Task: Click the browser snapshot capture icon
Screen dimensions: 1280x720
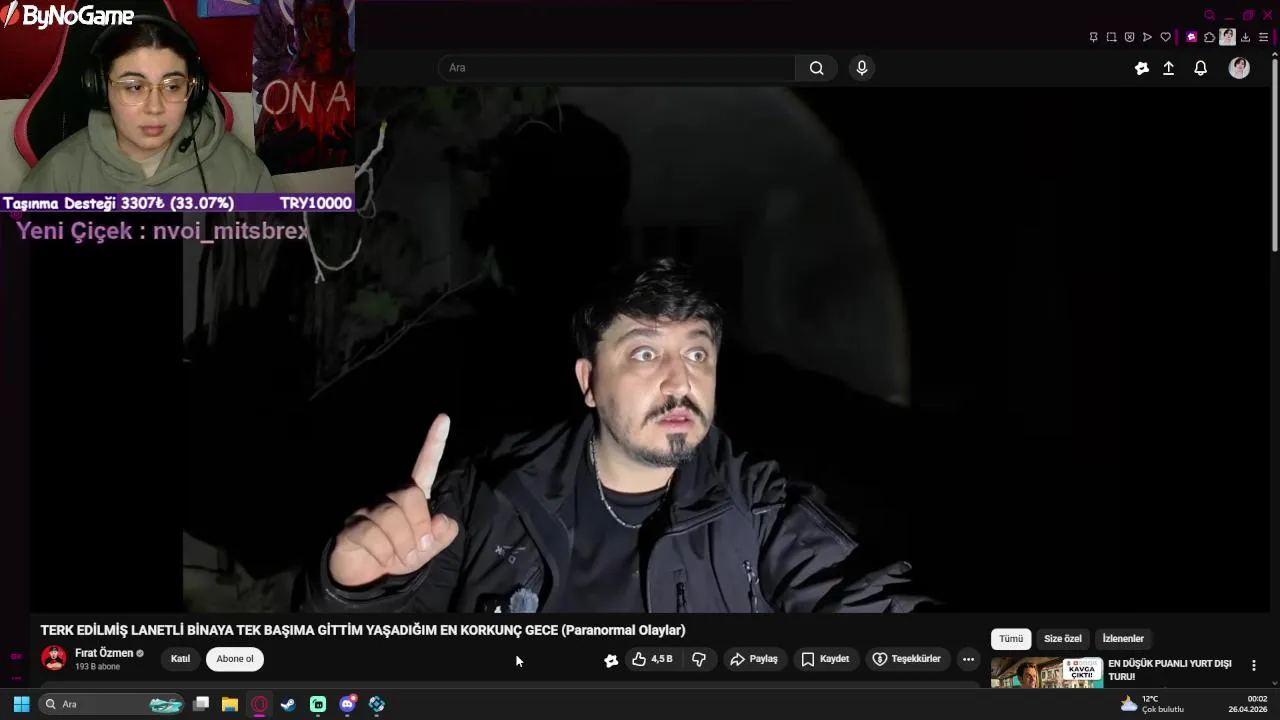Action: point(1111,37)
